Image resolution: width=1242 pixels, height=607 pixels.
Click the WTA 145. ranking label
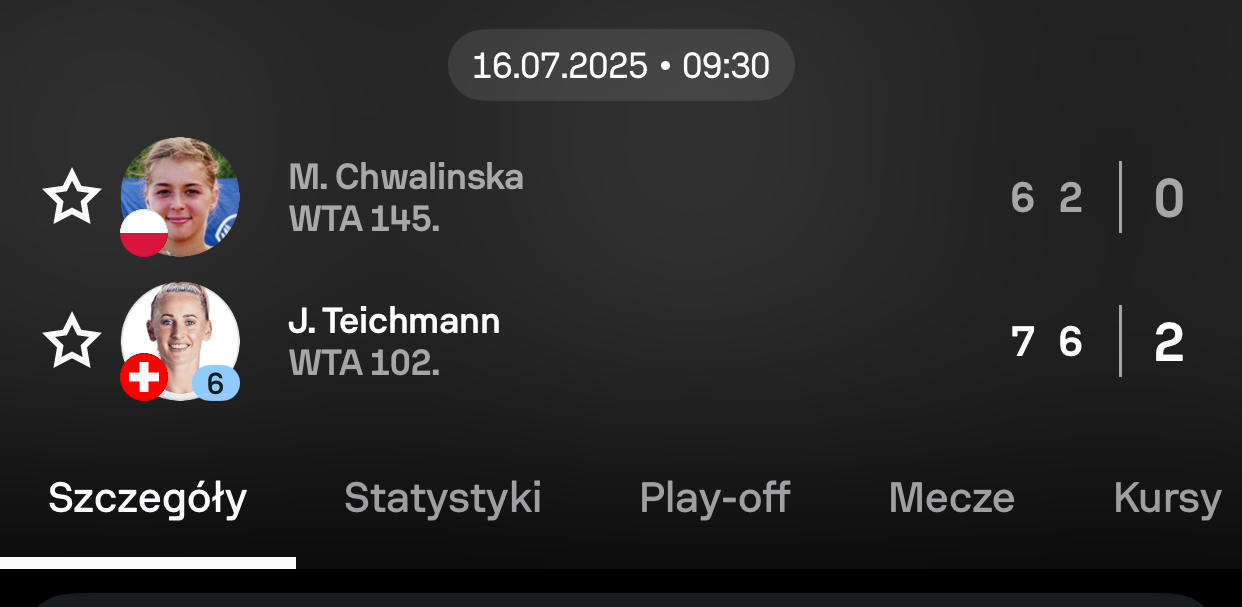[364, 219]
